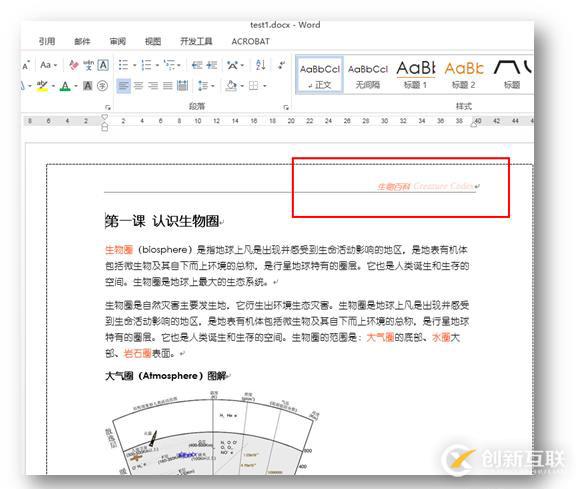
Task: Increase paragraph indent
Action: (x=212, y=65)
